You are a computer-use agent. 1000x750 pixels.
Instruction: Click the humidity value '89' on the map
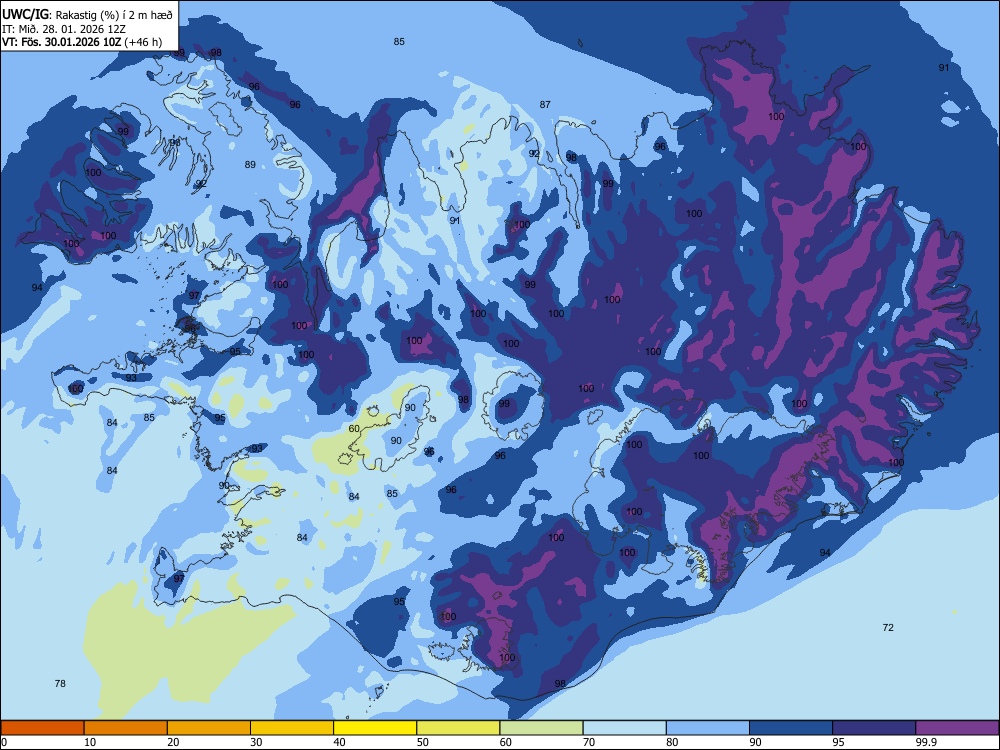[250, 164]
